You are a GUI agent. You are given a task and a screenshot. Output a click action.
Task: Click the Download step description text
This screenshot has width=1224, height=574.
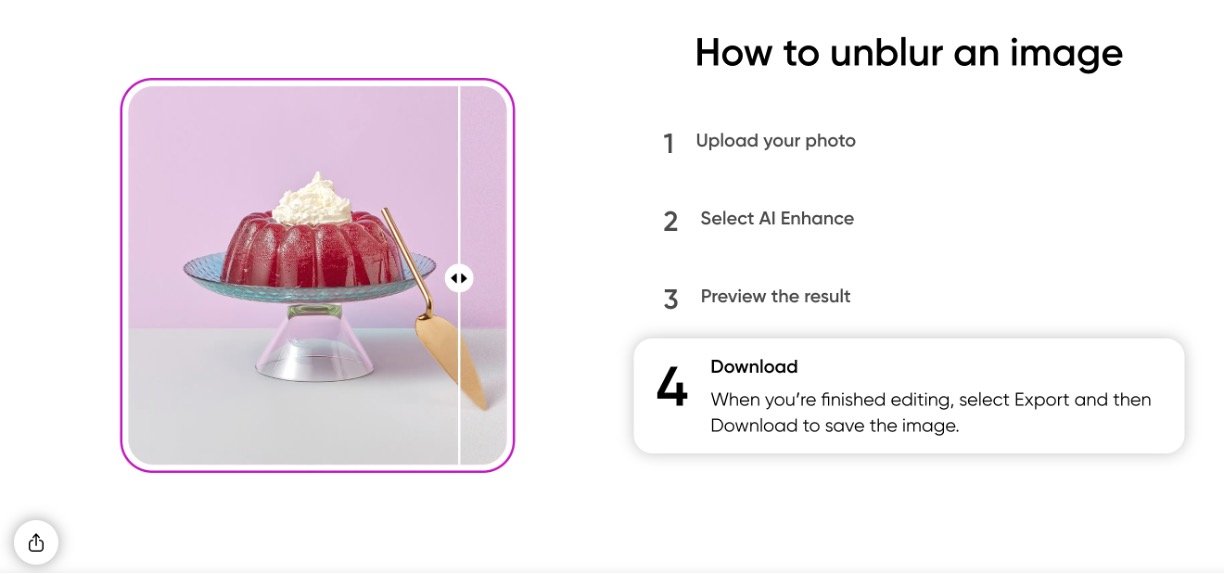point(930,413)
